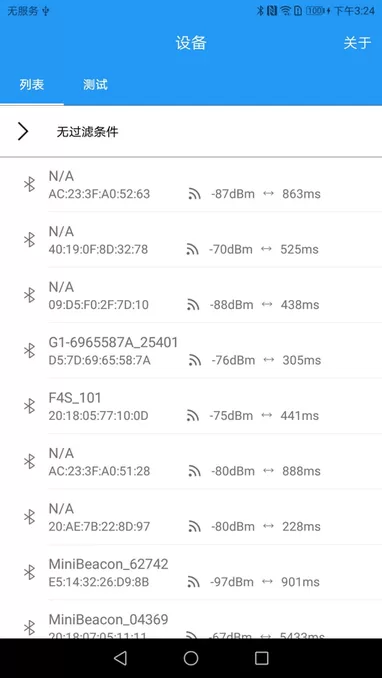The image size is (382, 678).
Task: Tap Bluetooth icon beside 40:19:0F:8D:32:78
Action: 29,240
